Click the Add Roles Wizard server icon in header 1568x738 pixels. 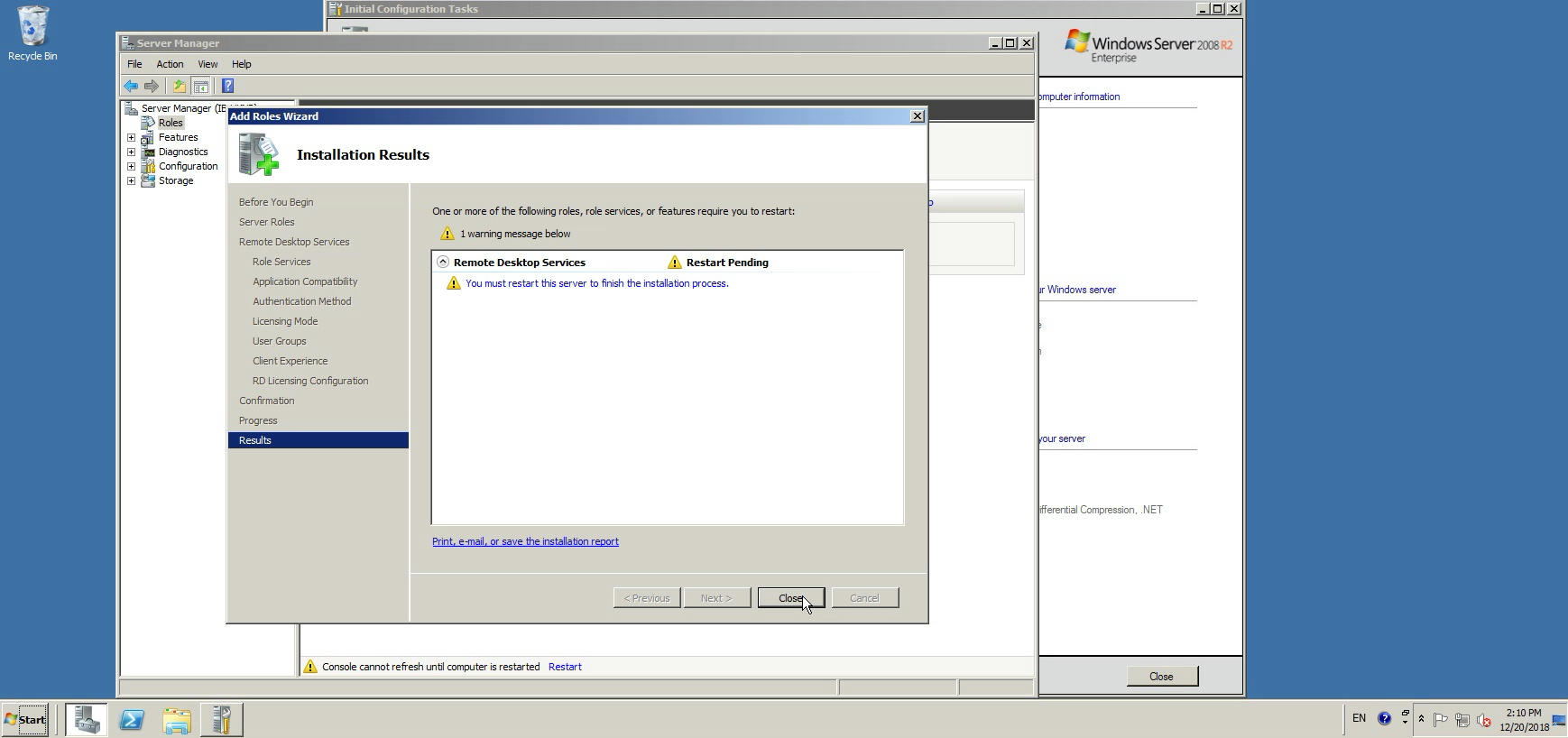pyautogui.click(x=259, y=154)
